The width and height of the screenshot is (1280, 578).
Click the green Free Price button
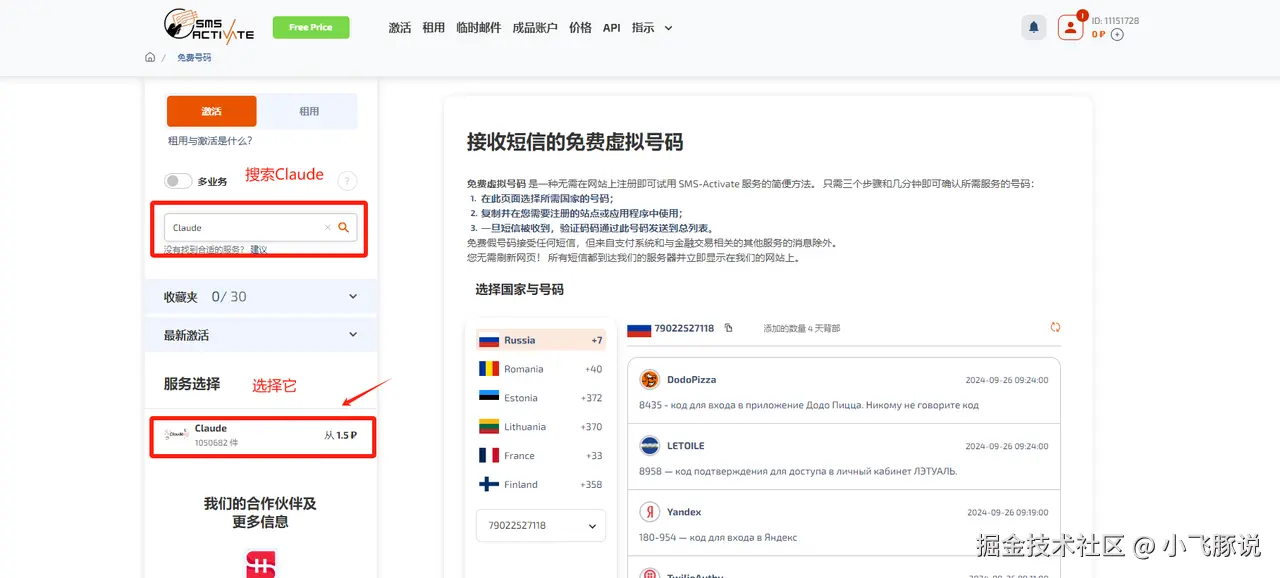tap(311, 27)
